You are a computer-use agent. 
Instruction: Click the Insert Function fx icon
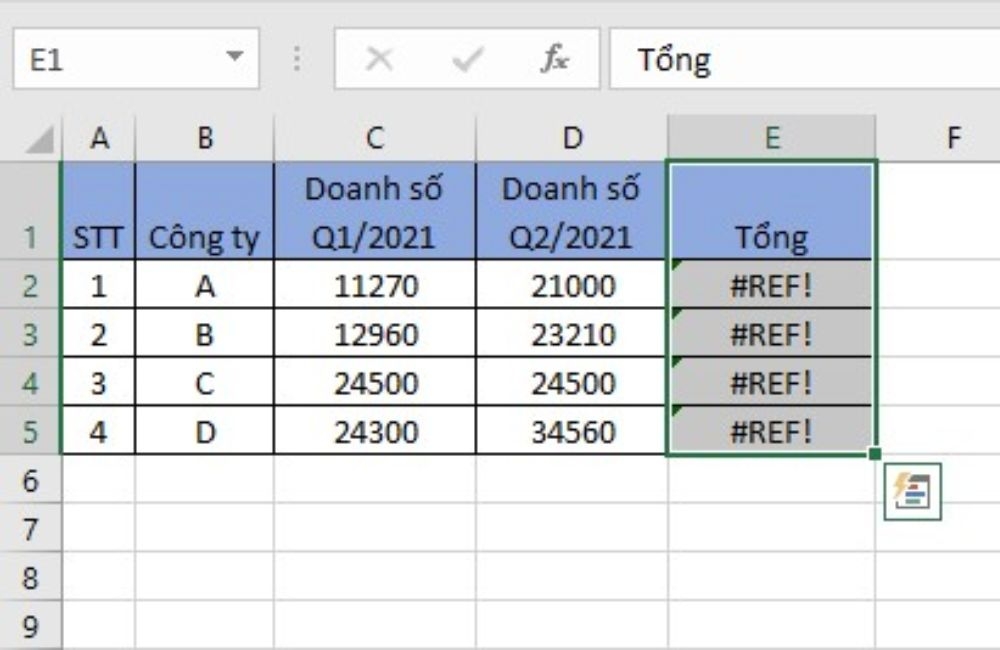(x=555, y=59)
